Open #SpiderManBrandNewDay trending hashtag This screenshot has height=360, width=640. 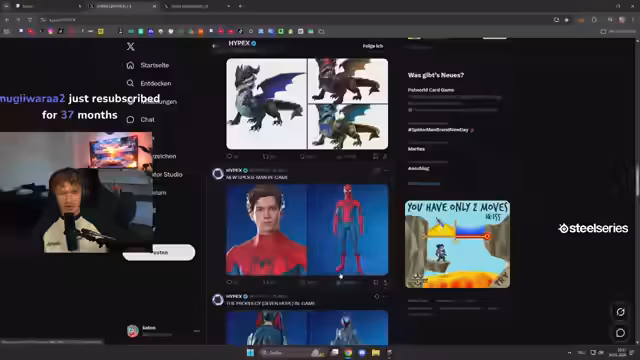click(438, 130)
